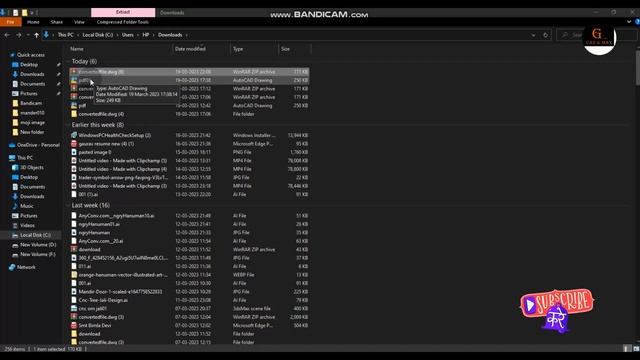This screenshot has width=640, height=360.
Task: Refresh the Downloads folder view
Action: pos(545,35)
